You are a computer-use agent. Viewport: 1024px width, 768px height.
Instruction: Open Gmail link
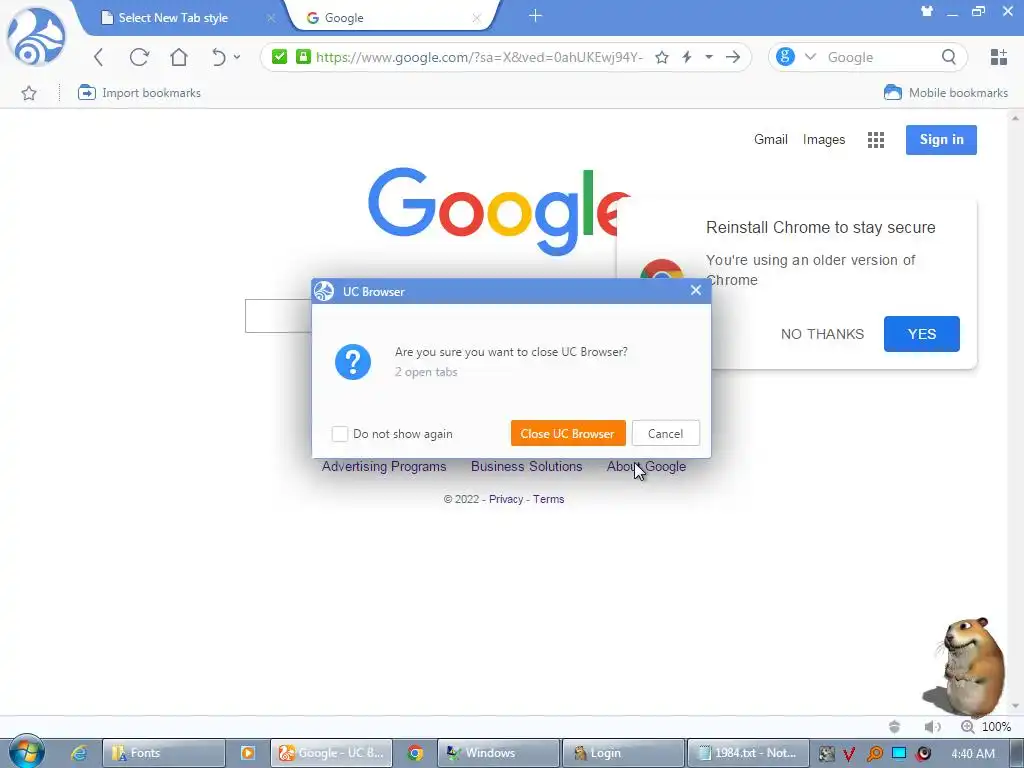(771, 140)
